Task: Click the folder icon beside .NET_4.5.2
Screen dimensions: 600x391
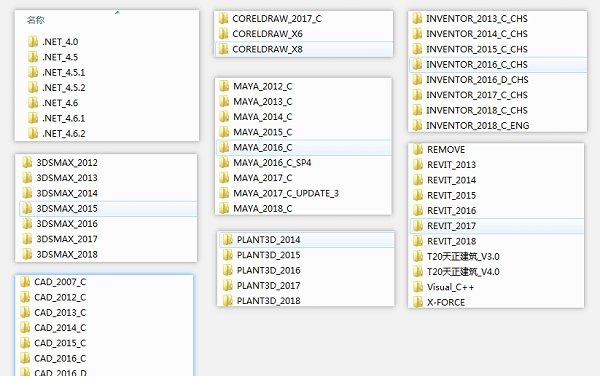Action: click(33, 87)
